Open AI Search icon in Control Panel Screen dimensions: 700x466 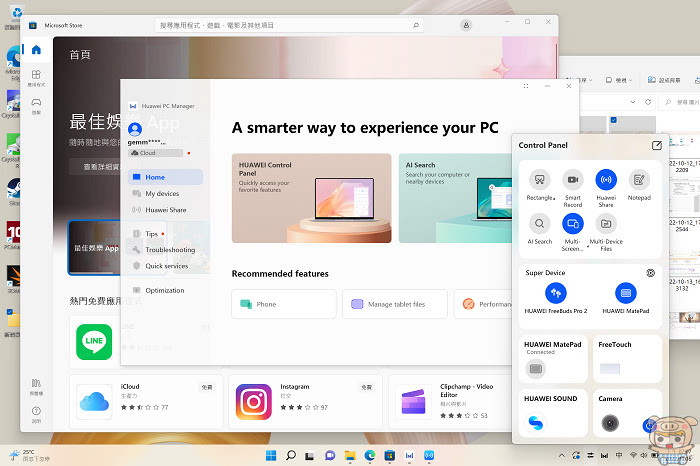tap(539, 223)
